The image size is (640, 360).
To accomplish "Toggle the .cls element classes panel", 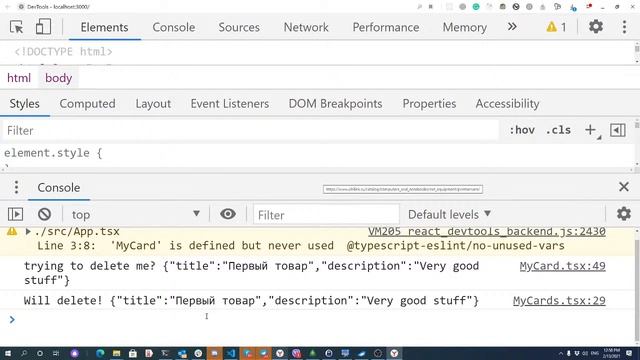I will 558,130.
